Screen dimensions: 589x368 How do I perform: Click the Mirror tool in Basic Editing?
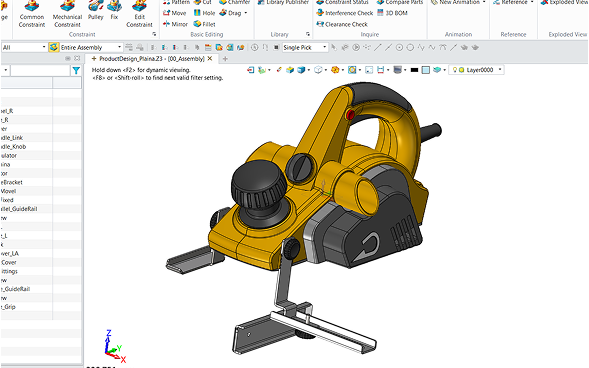tap(175, 24)
